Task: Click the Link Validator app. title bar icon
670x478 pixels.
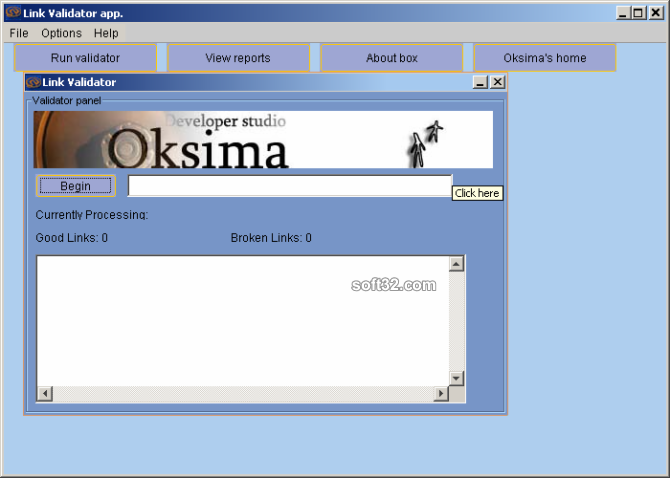Action: (12, 13)
